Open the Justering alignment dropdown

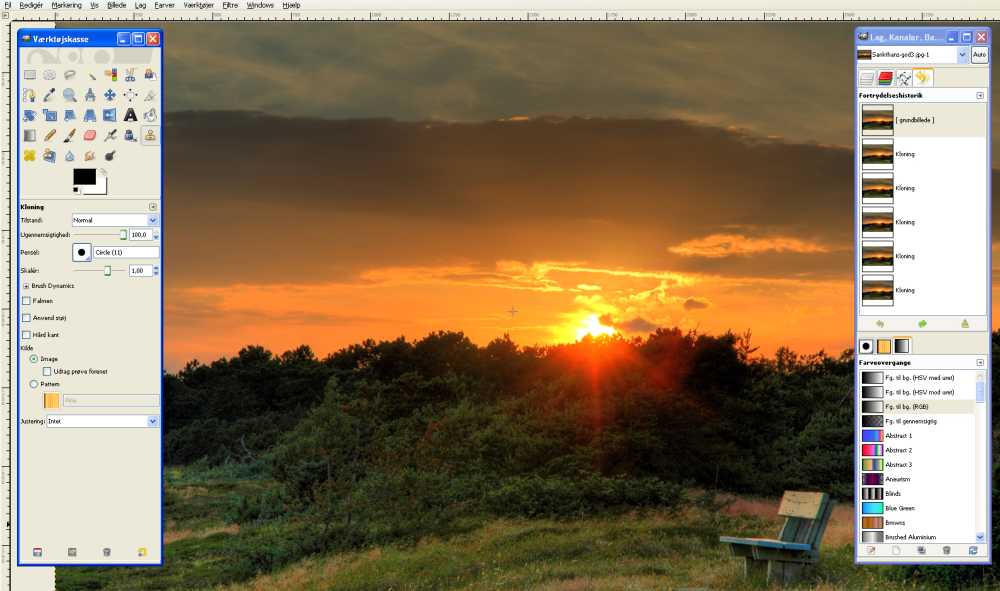coord(103,421)
